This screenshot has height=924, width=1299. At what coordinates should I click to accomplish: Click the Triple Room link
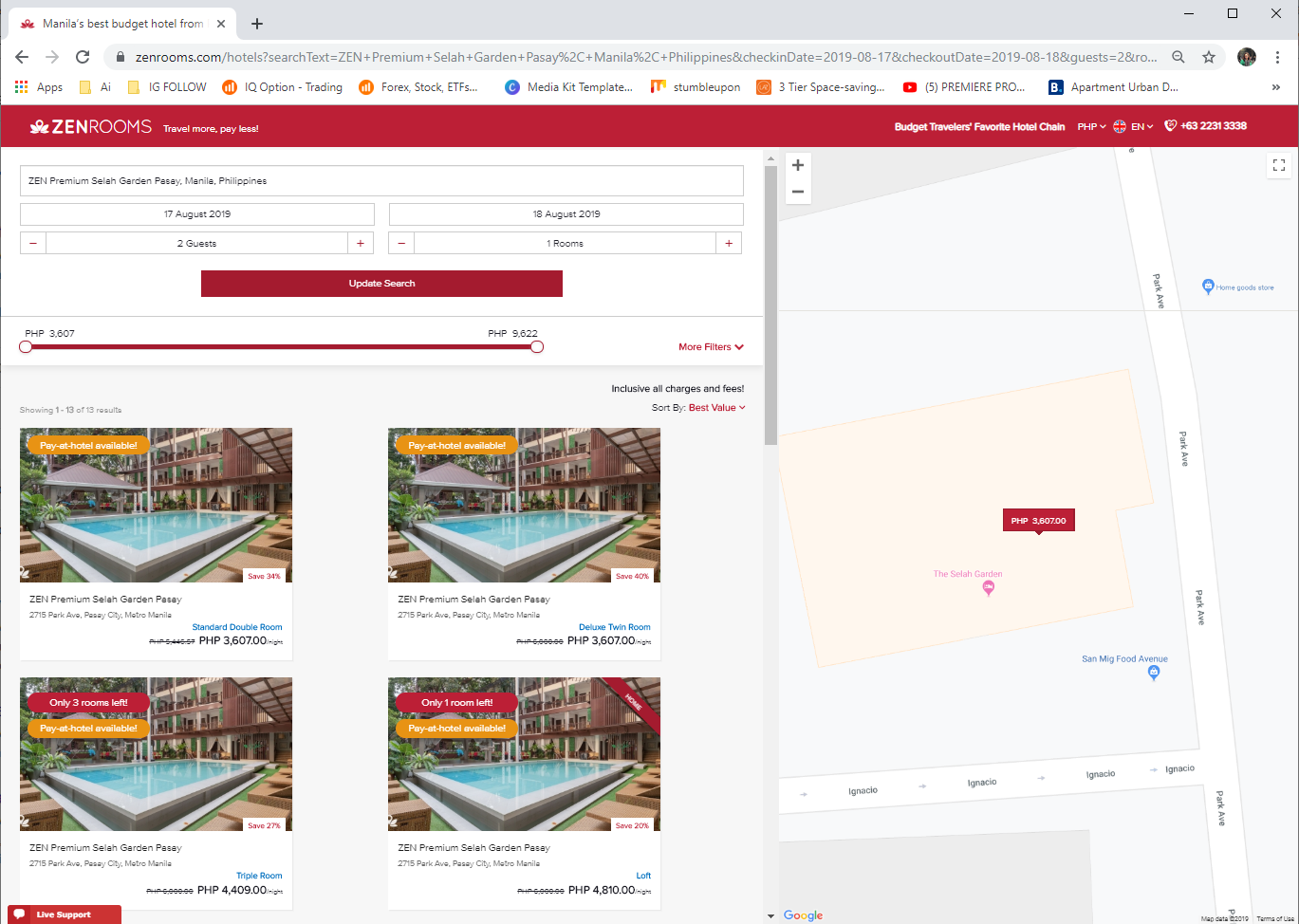(x=259, y=876)
